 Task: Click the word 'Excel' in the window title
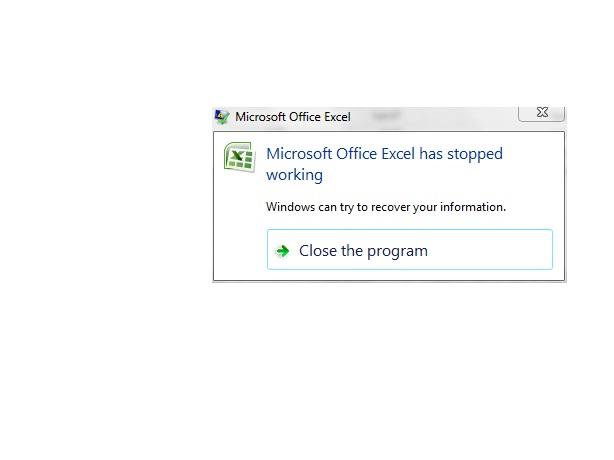click(x=337, y=117)
